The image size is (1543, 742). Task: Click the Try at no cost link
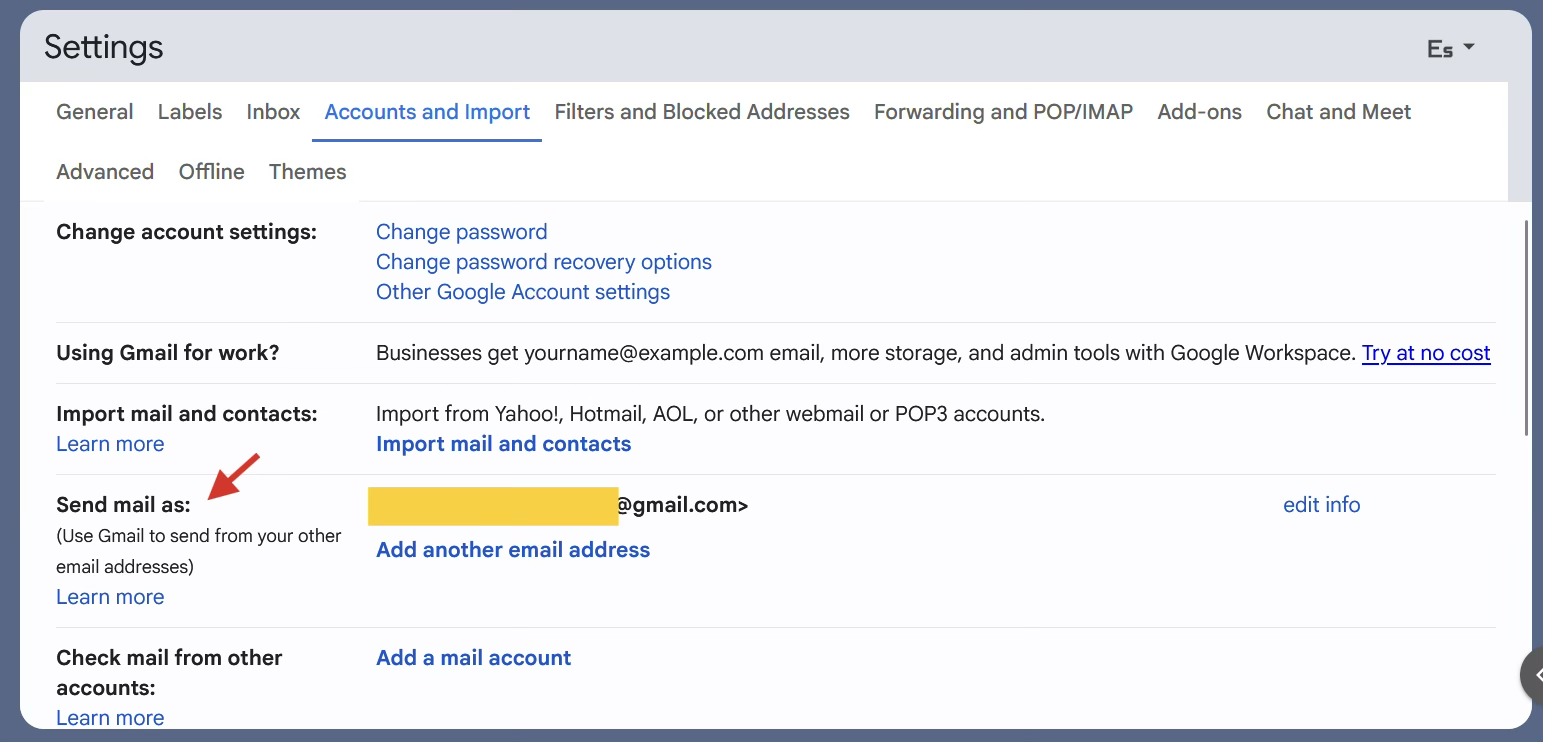[x=1425, y=353]
